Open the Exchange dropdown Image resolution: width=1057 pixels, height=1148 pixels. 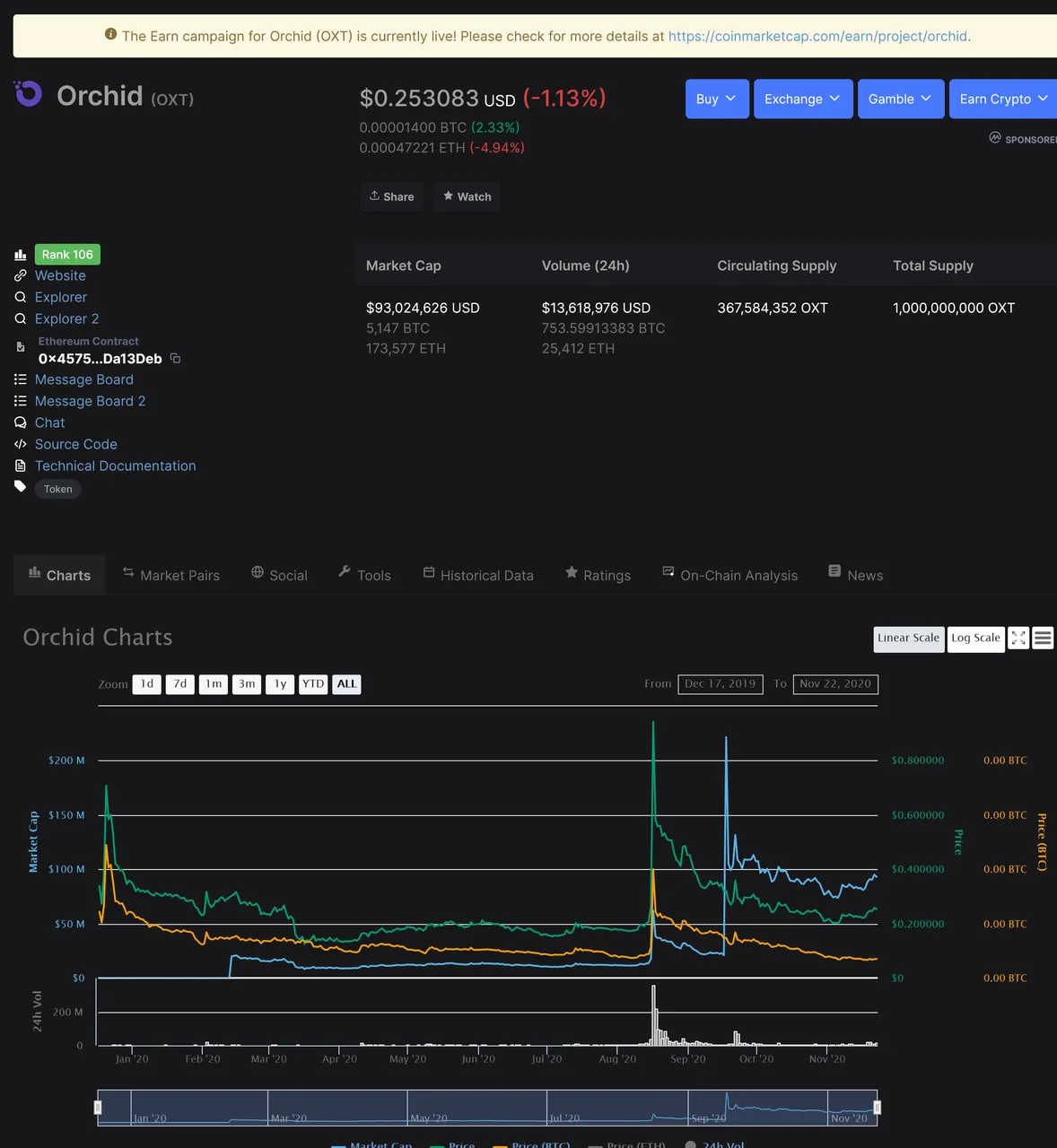pyautogui.click(x=803, y=99)
